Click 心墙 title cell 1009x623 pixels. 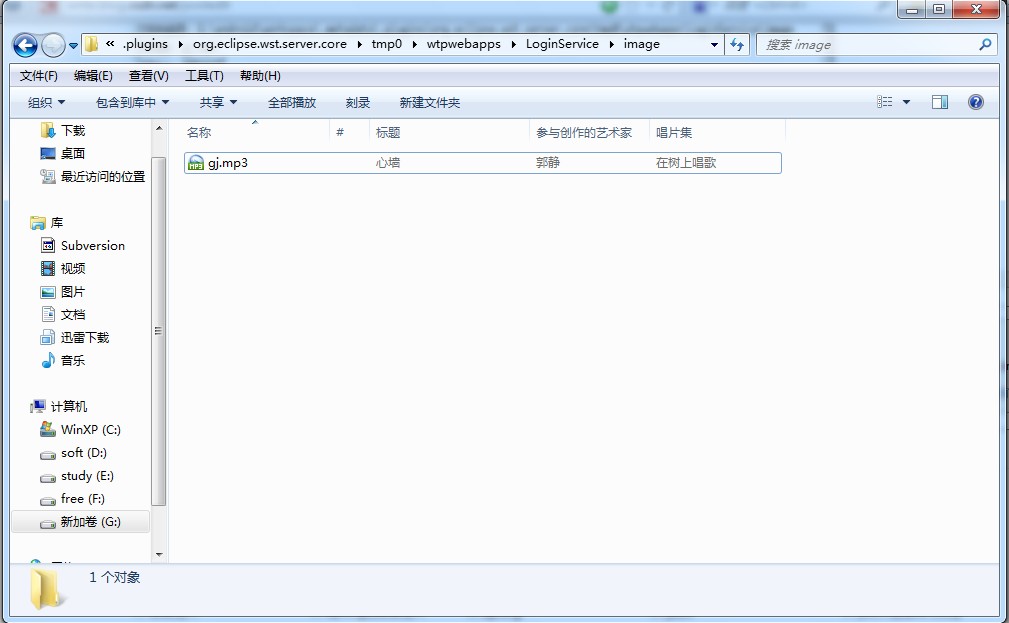click(388, 163)
